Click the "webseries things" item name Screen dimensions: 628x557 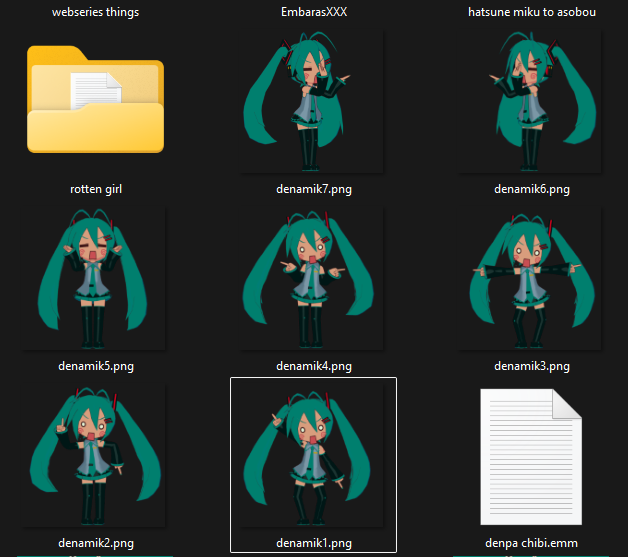(96, 12)
